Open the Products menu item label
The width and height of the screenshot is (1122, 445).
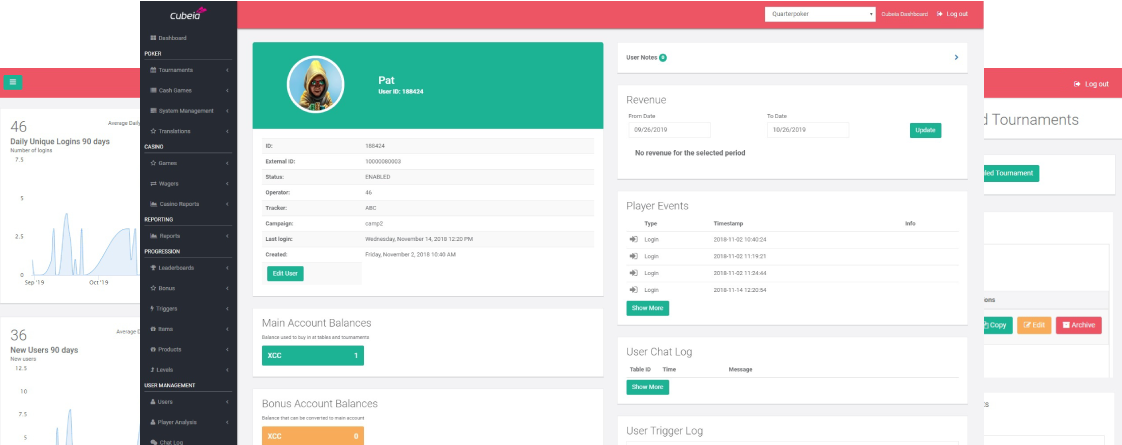(170, 349)
